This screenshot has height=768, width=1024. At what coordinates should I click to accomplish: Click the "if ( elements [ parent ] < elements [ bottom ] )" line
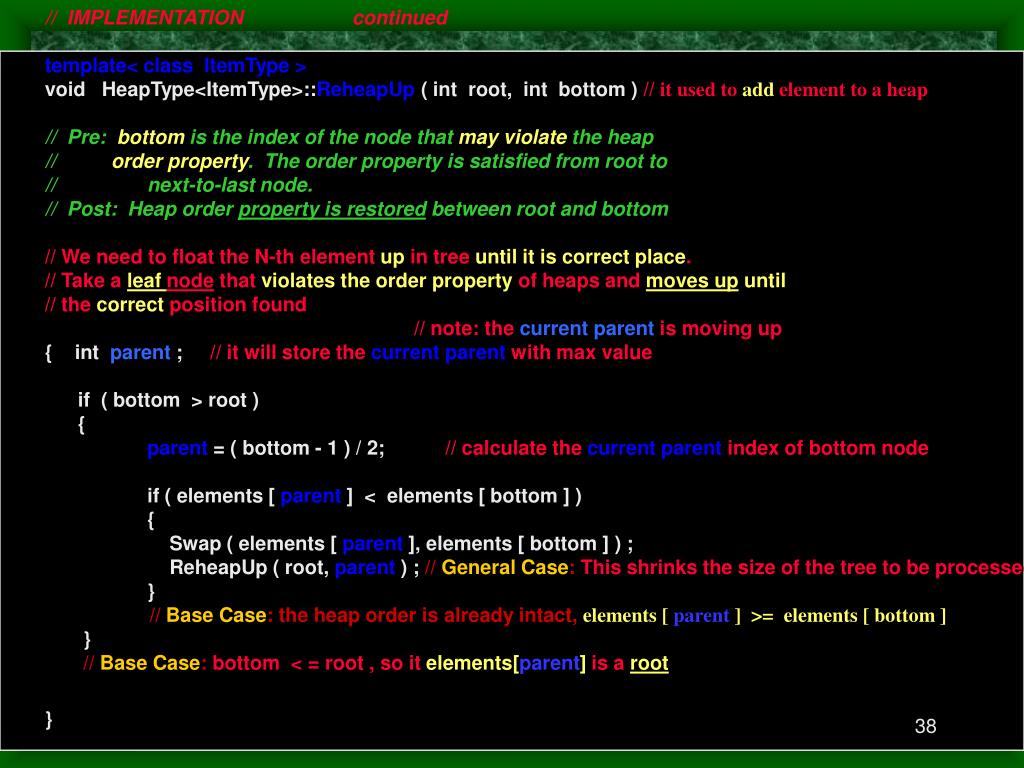(x=364, y=496)
